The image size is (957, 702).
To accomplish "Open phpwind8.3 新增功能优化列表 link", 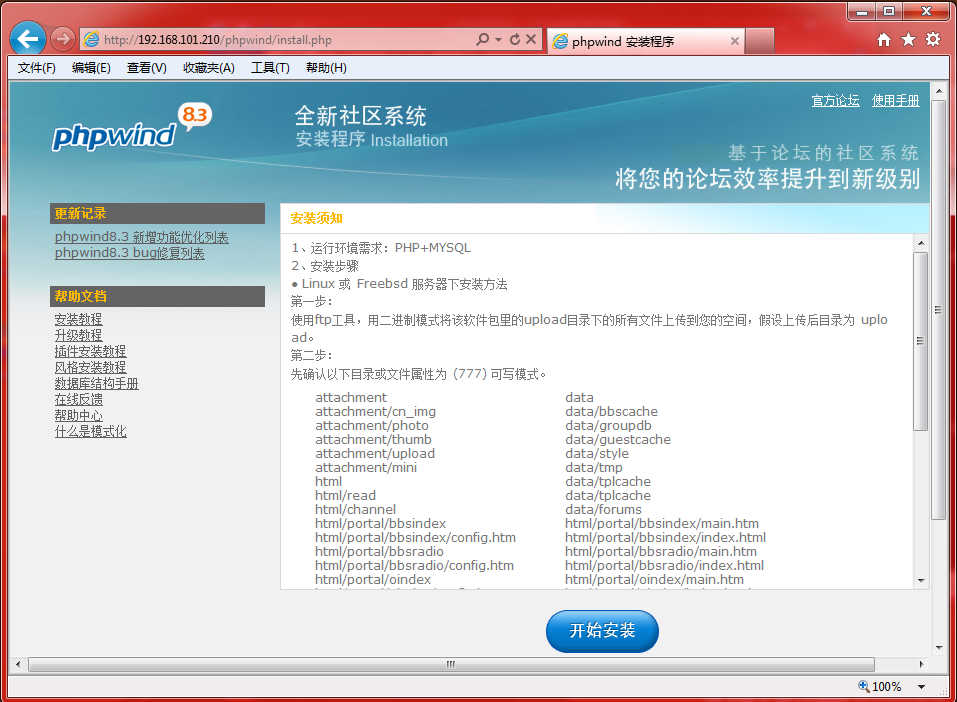I will point(142,237).
